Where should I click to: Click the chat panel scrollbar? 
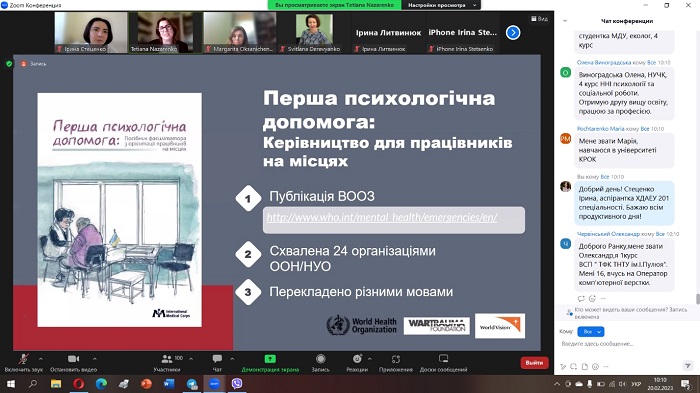click(x=697, y=299)
